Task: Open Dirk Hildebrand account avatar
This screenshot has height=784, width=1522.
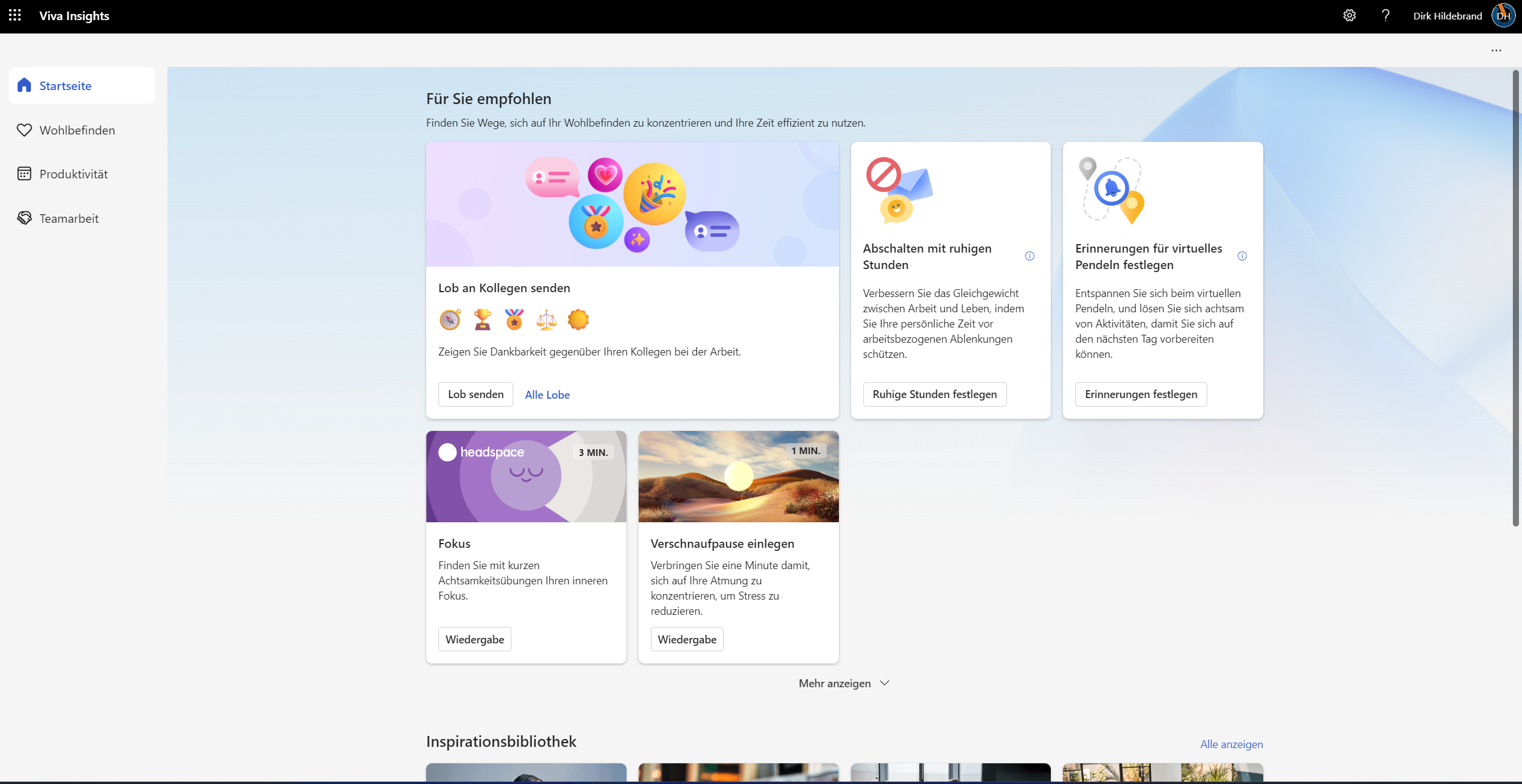Action: (x=1503, y=16)
